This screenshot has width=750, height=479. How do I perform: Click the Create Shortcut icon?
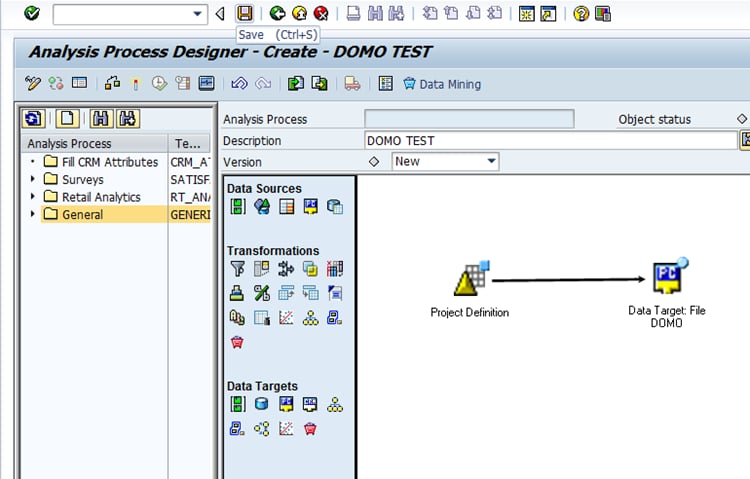(x=548, y=14)
